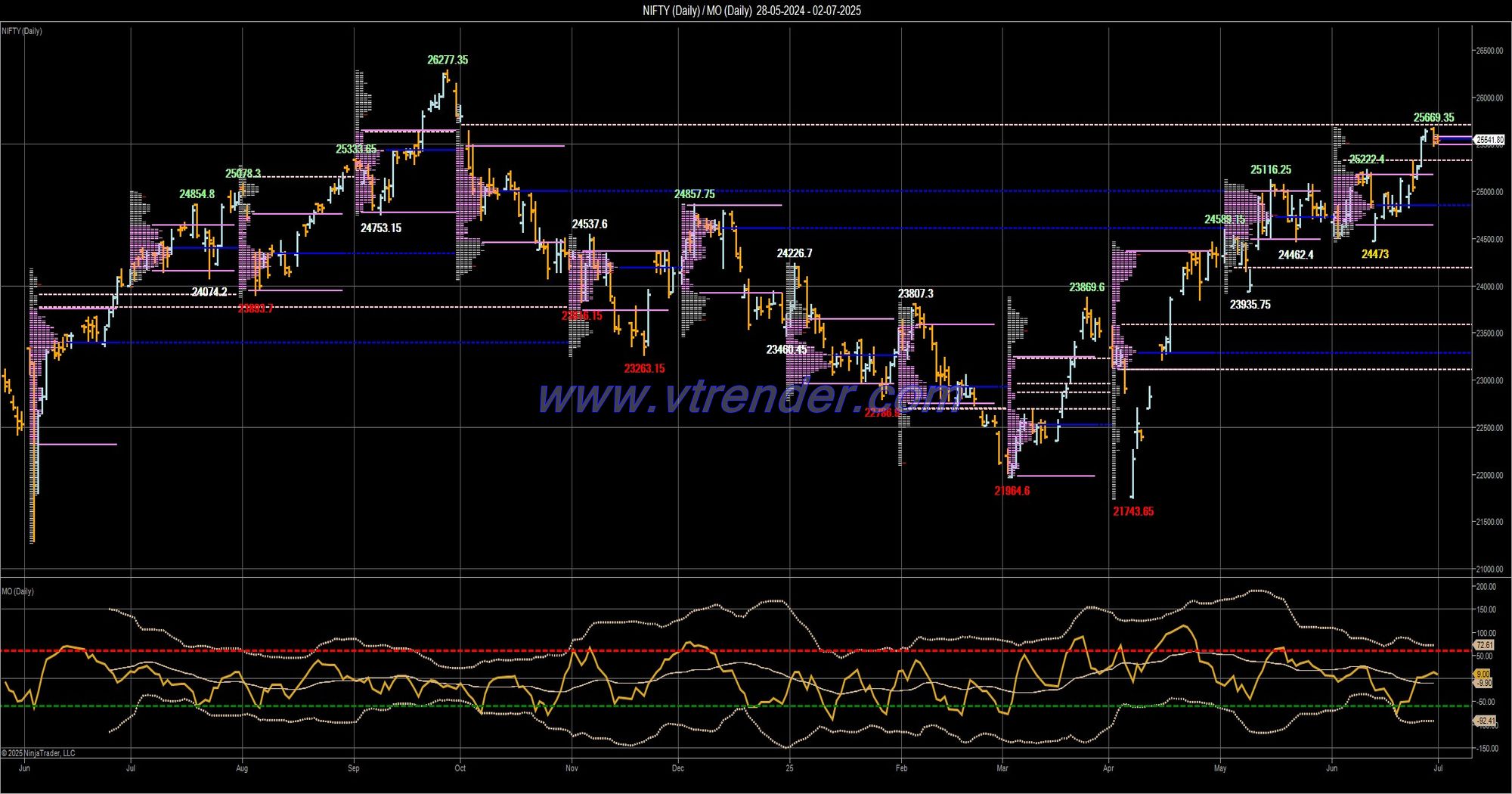Screen dimensions: 1512x794
Task: Click the -150.00 indicator axis label
Action: pyautogui.click(x=1486, y=749)
